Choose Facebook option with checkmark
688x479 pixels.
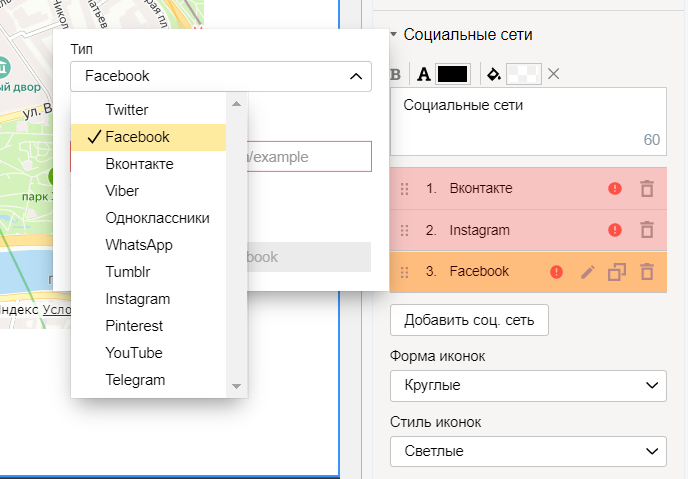click(x=148, y=137)
